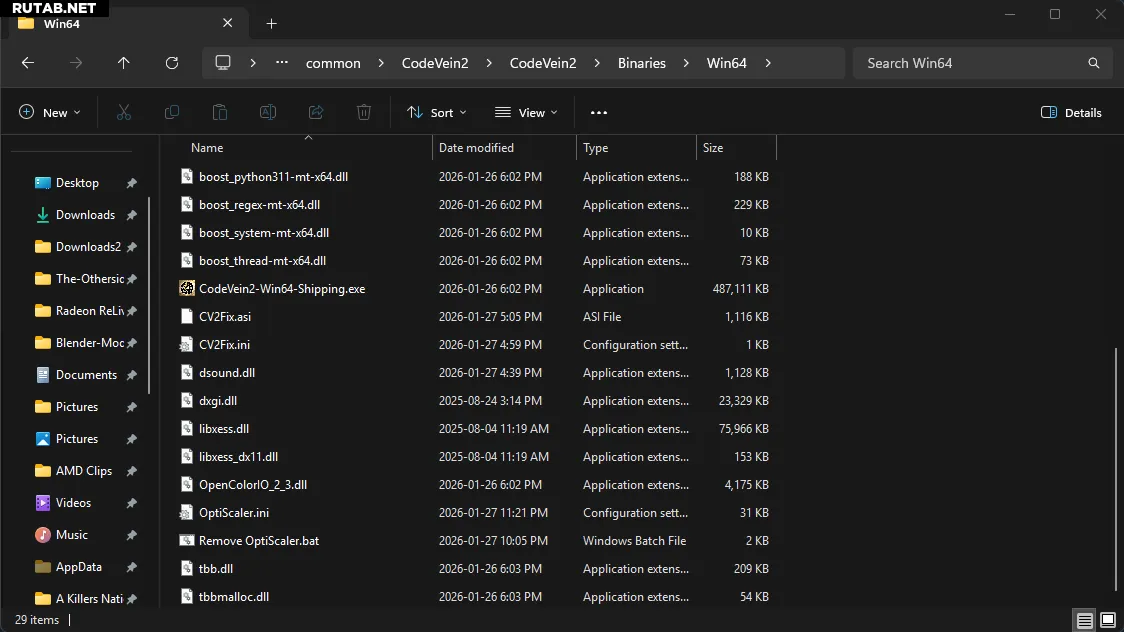The width and height of the screenshot is (1124, 632).
Task: Switch to details list view layout
Action: [1084, 620]
